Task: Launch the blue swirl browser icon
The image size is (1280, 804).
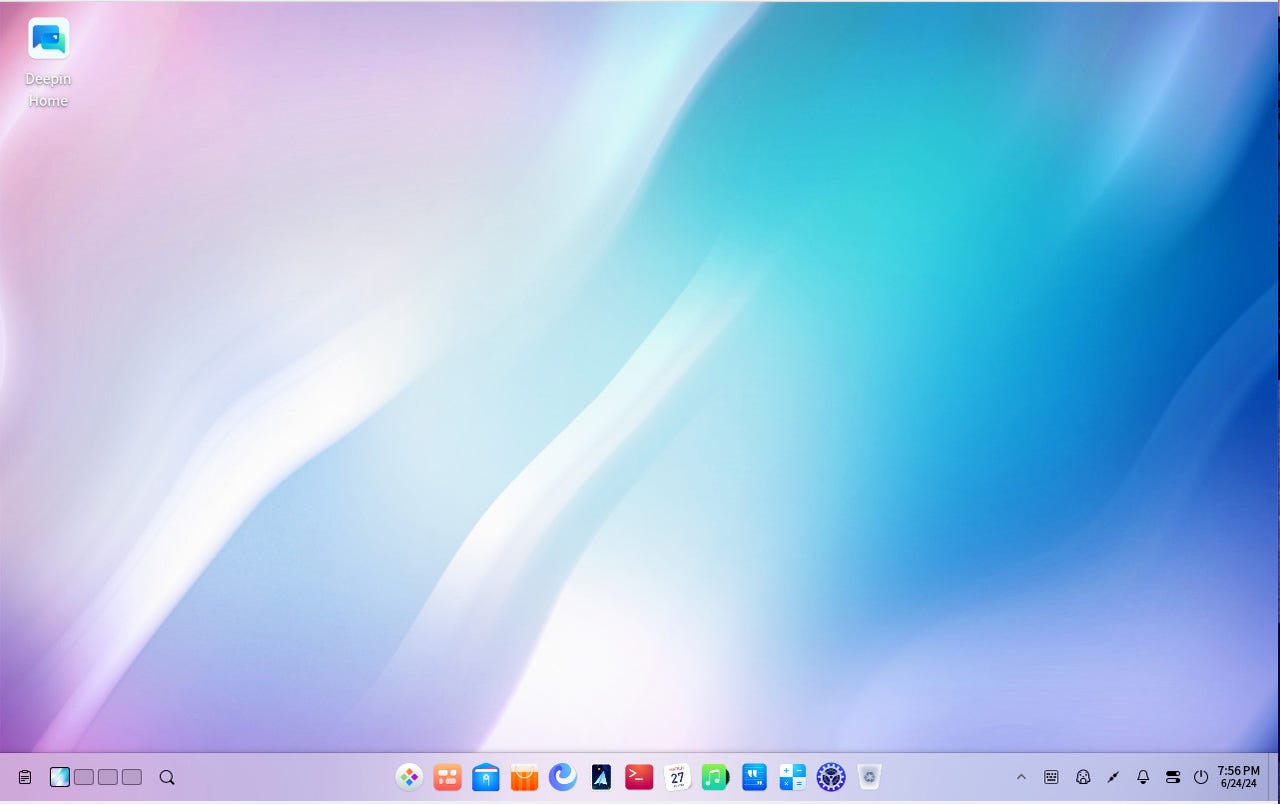Action: click(x=563, y=777)
